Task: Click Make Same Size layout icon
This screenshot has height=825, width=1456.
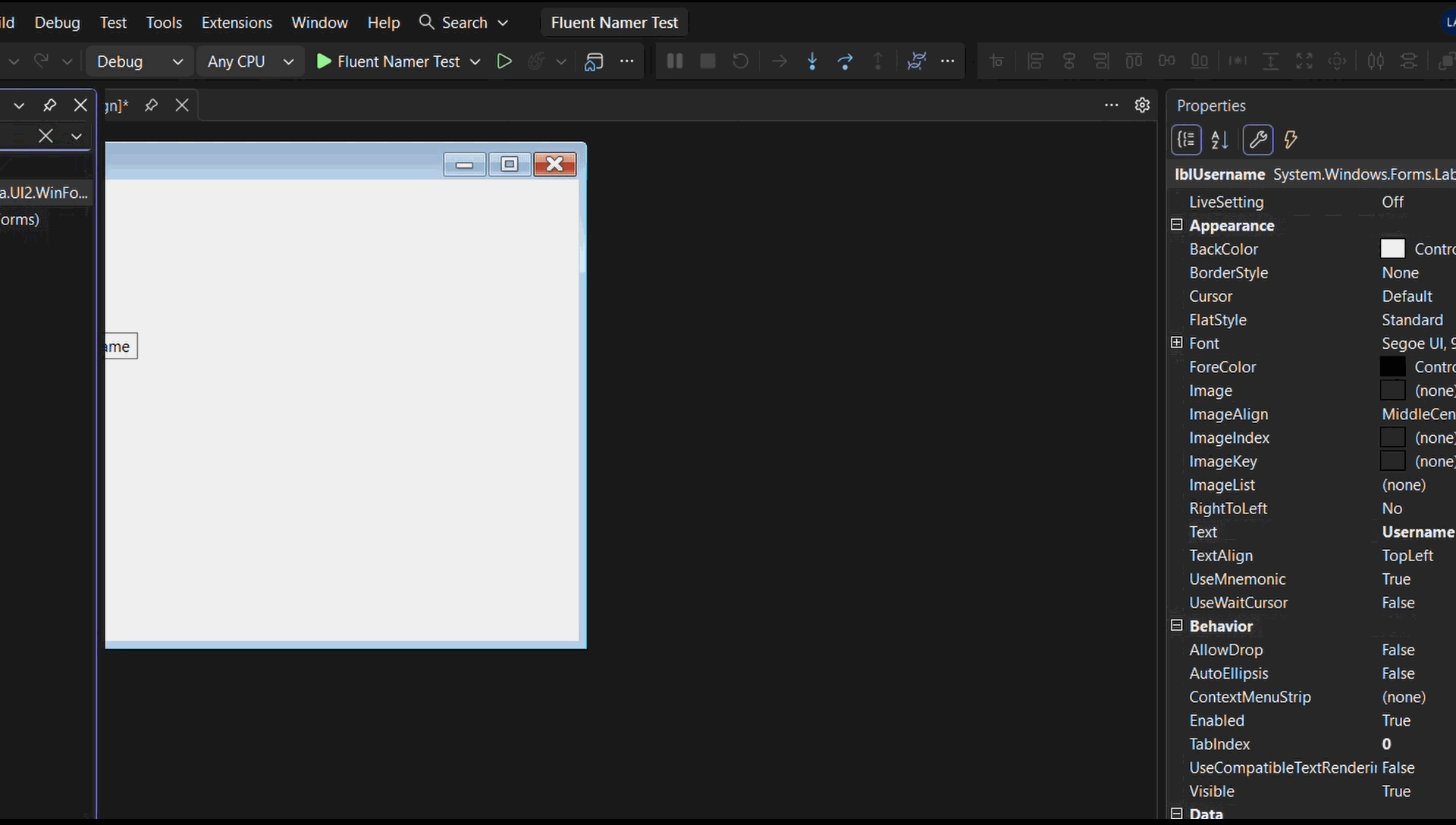Action: (x=1304, y=61)
